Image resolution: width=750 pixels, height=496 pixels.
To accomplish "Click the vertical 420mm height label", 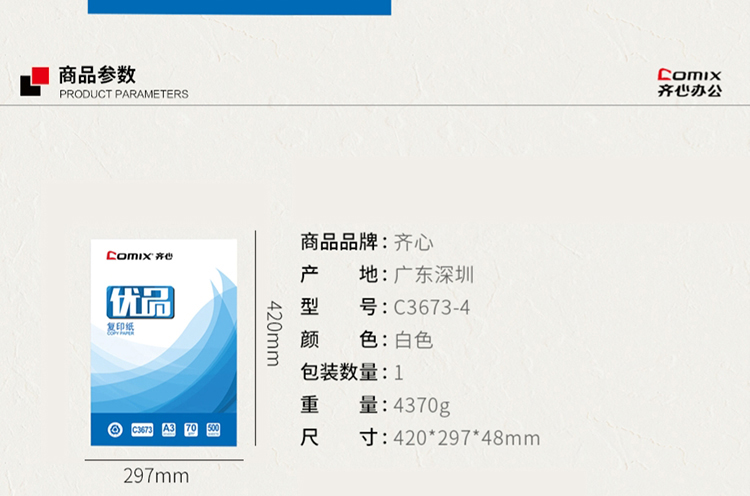I will point(272,333).
